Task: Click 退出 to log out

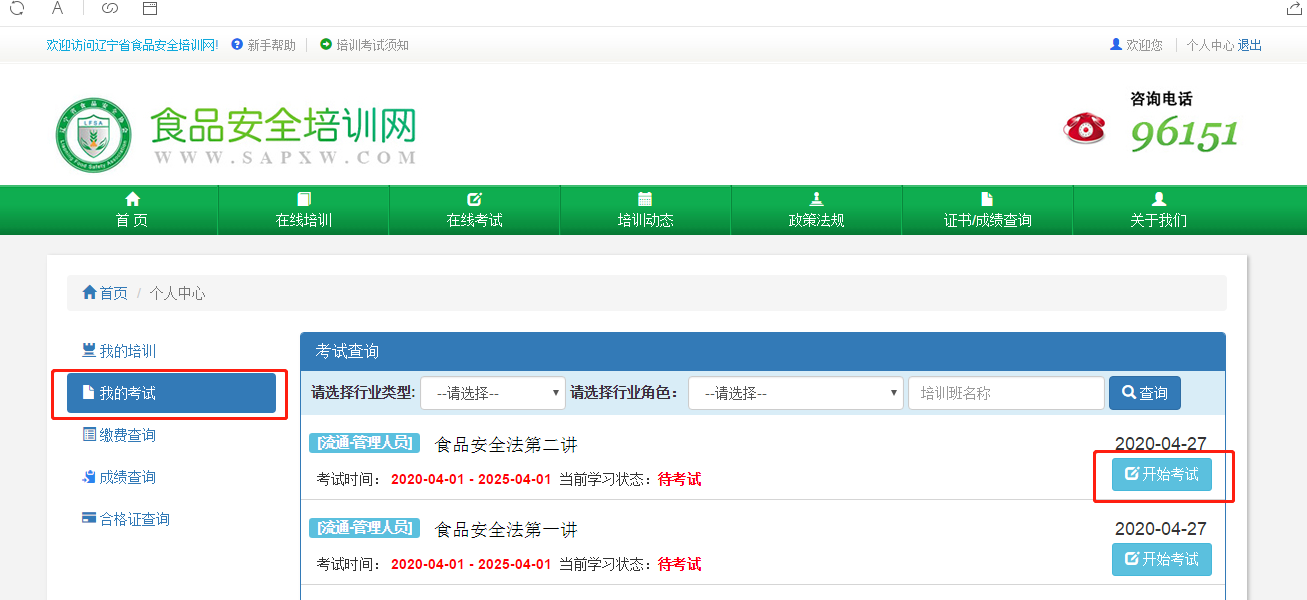Action: click(x=1250, y=45)
